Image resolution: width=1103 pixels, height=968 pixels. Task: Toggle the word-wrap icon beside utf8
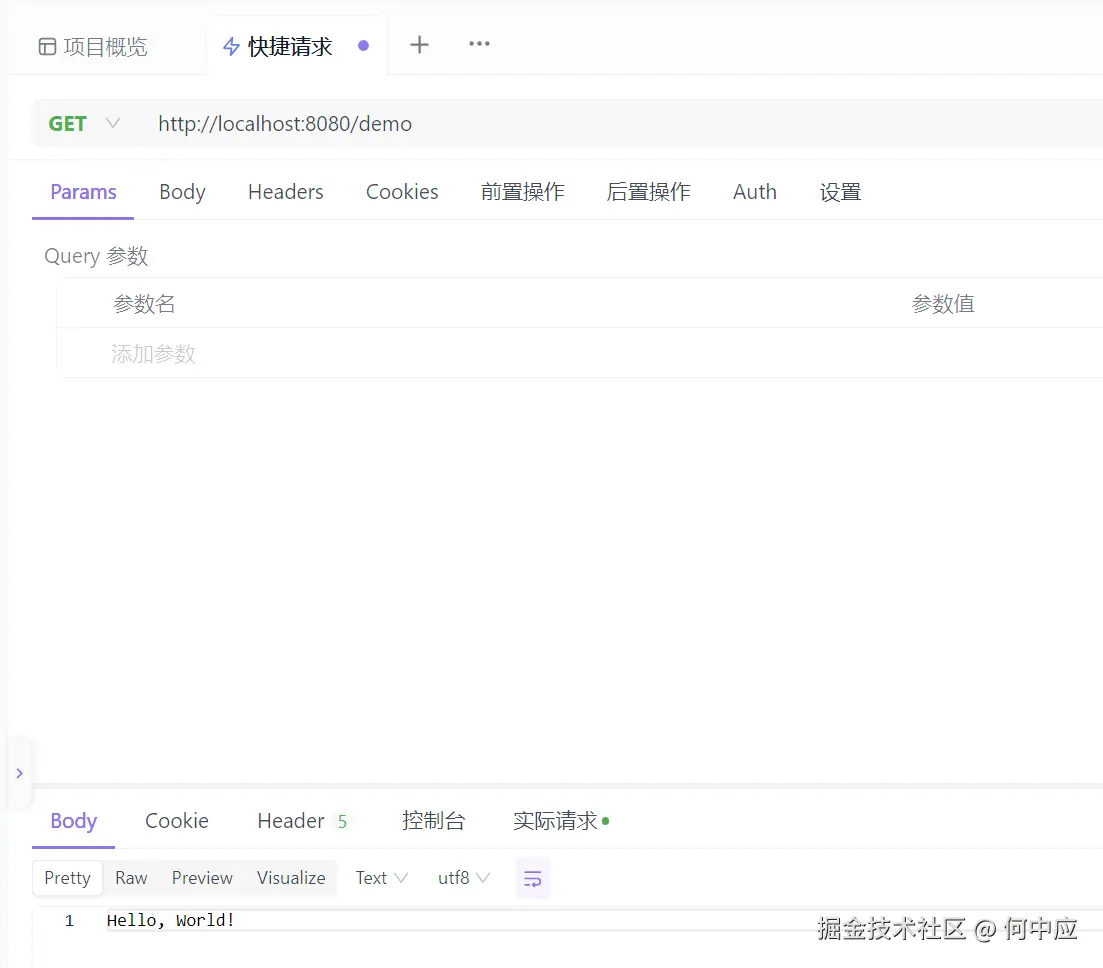pyautogui.click(x=532, y=878)
